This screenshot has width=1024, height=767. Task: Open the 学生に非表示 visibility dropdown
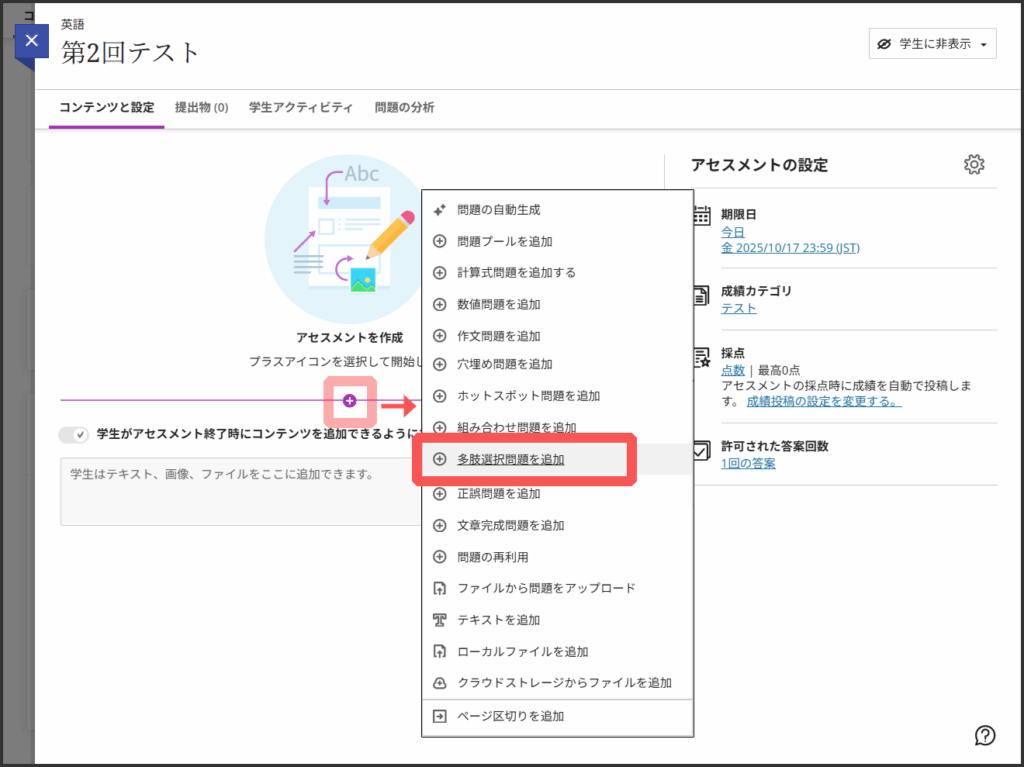tap(932, 44)
